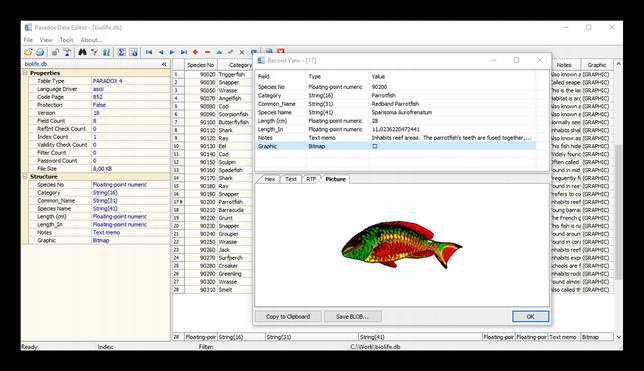
Task: Select grid row 90070 Angelfish
Action: pos(212,98)
